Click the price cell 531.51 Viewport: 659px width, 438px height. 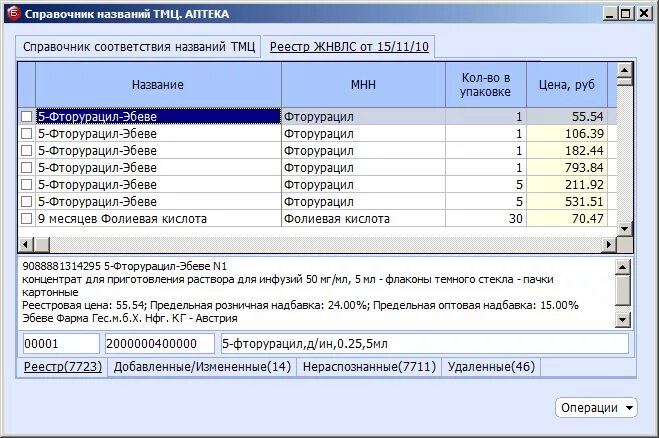[x=567, y=202]
